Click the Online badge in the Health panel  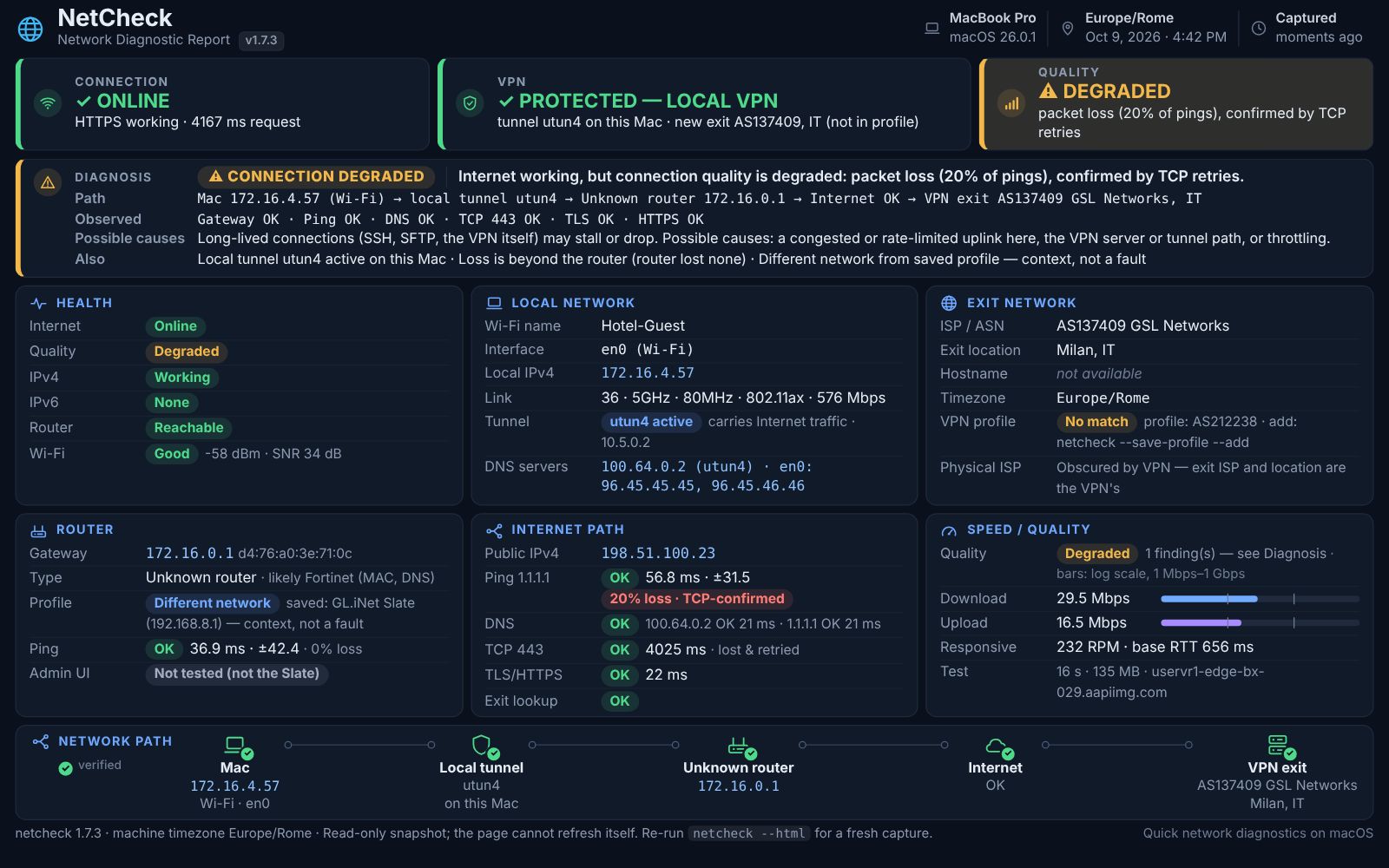click(x=175, y=326)
